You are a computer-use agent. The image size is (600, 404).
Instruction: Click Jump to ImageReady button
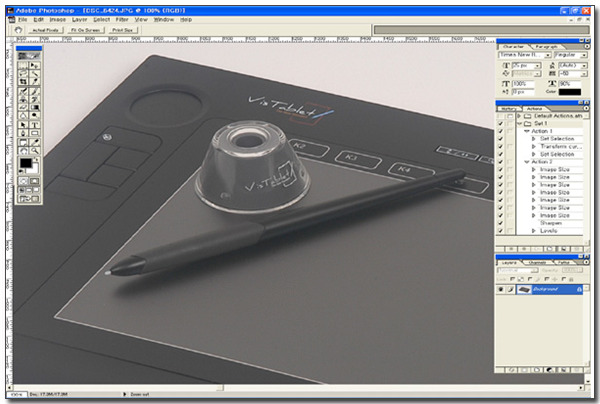(x=29, y=199)
